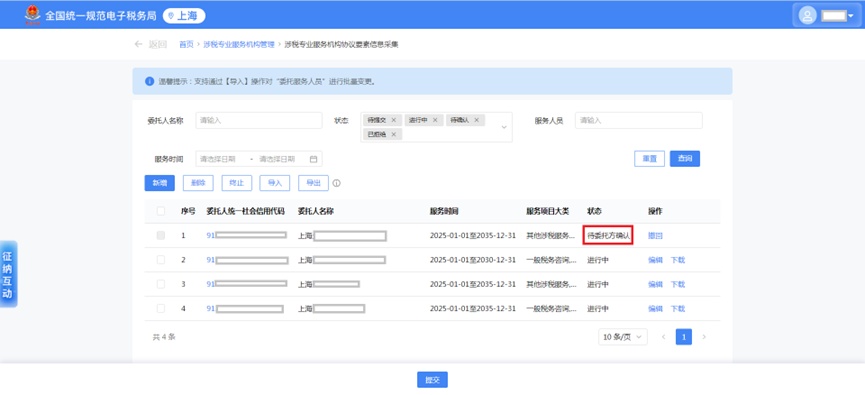Click 撤回 in row 1
Viewport: 865px width, 395px height.
tap(655, 236)
